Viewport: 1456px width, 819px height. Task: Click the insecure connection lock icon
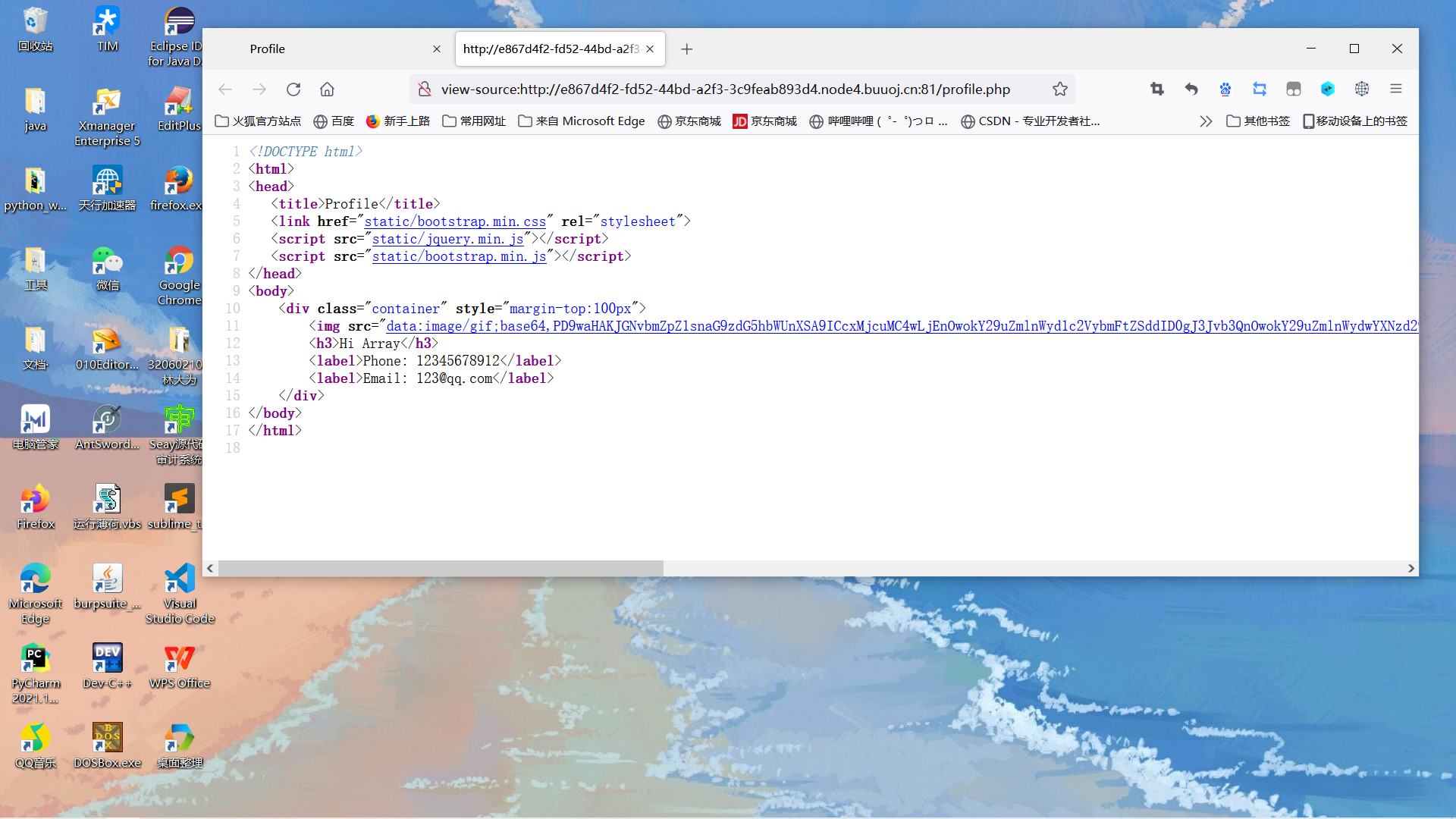(x=425, y=89)
